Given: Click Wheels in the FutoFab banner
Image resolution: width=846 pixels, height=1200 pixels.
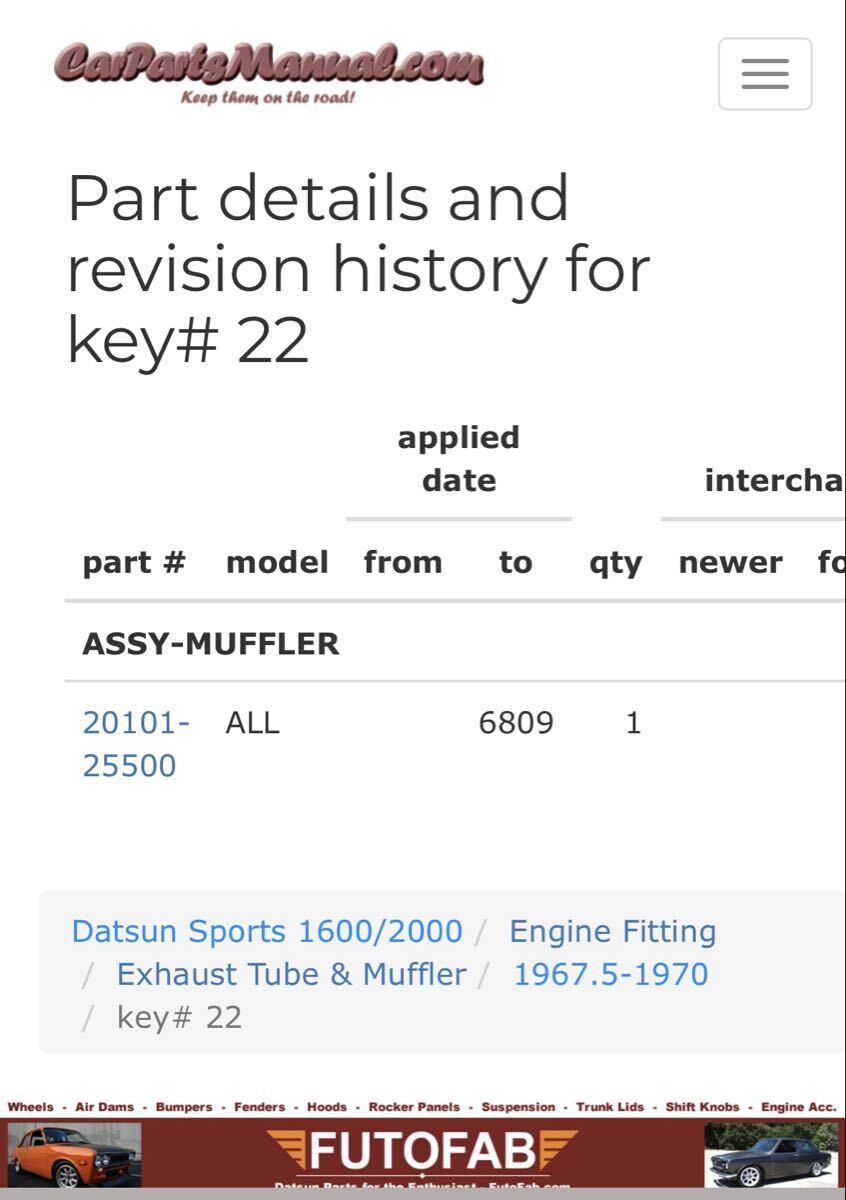Looking at the screenshot, I should tap(31, 1107).
